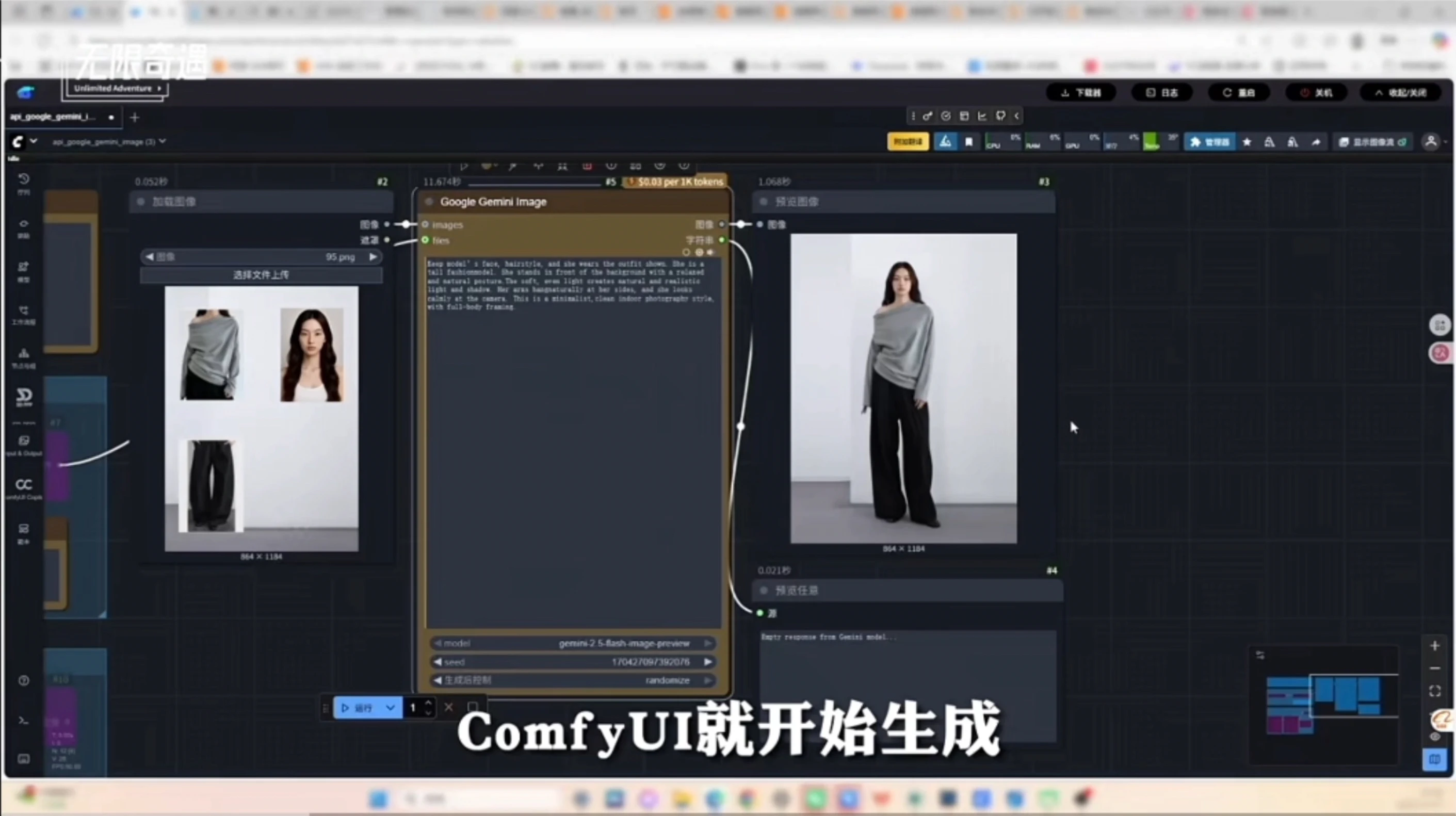Click the star icon in the top toolbar
Viewport: 1456px width, 816px height.
point(1247,142)
